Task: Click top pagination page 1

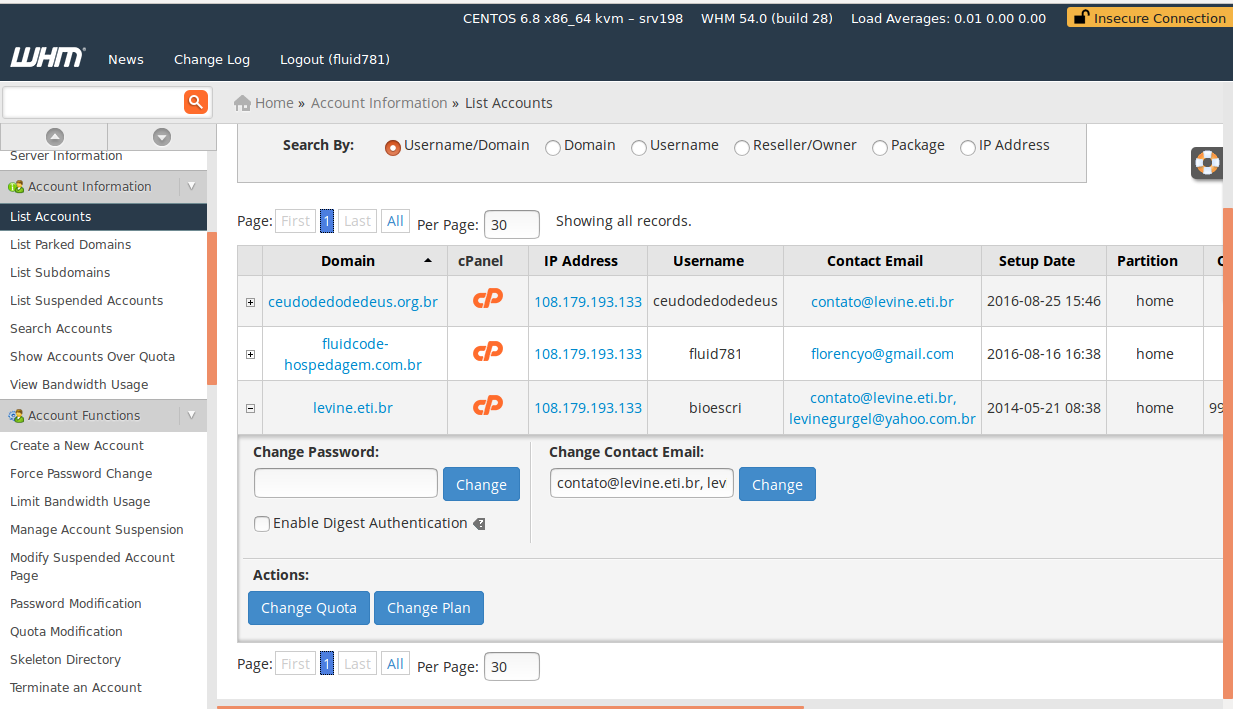Action: tap(327, 221)
